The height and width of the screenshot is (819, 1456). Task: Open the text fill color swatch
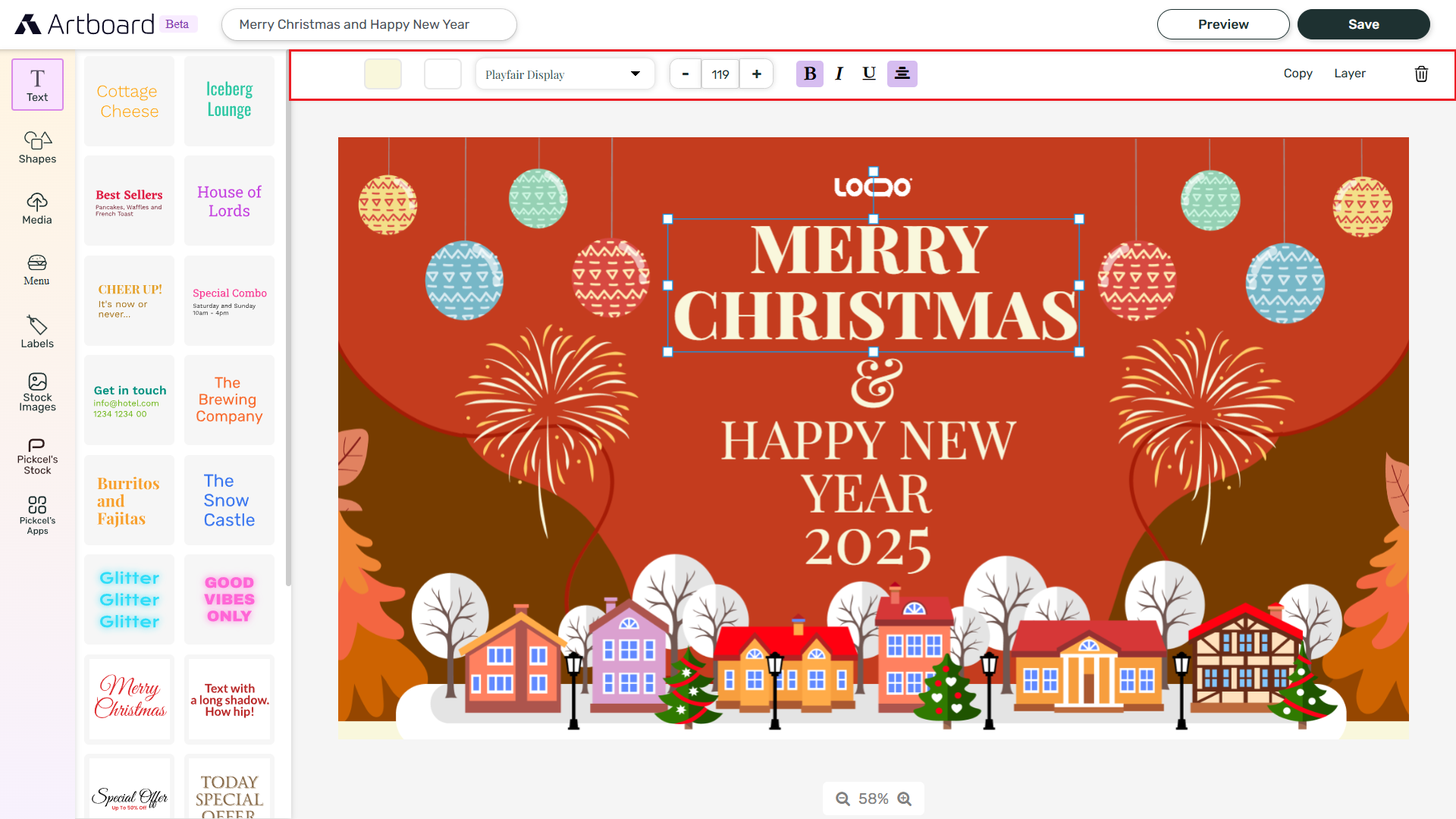tap(383, 74)
